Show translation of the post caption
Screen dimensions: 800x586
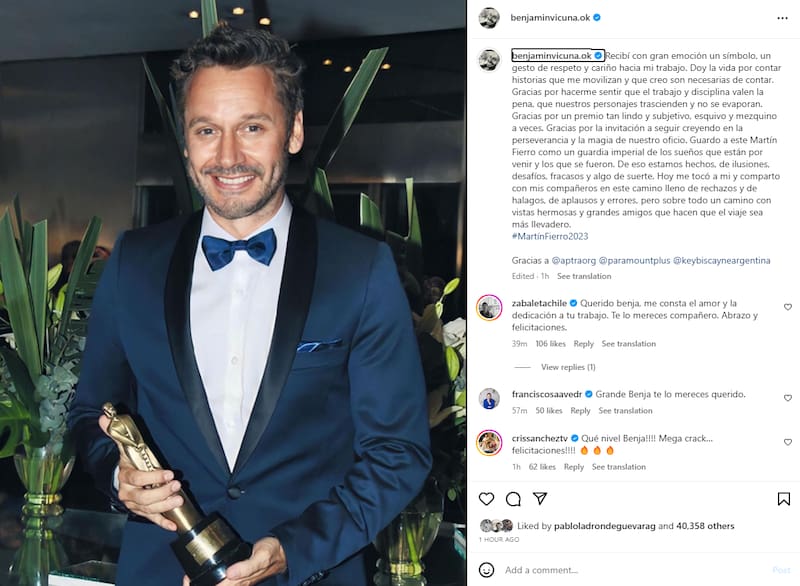(584, 276)
